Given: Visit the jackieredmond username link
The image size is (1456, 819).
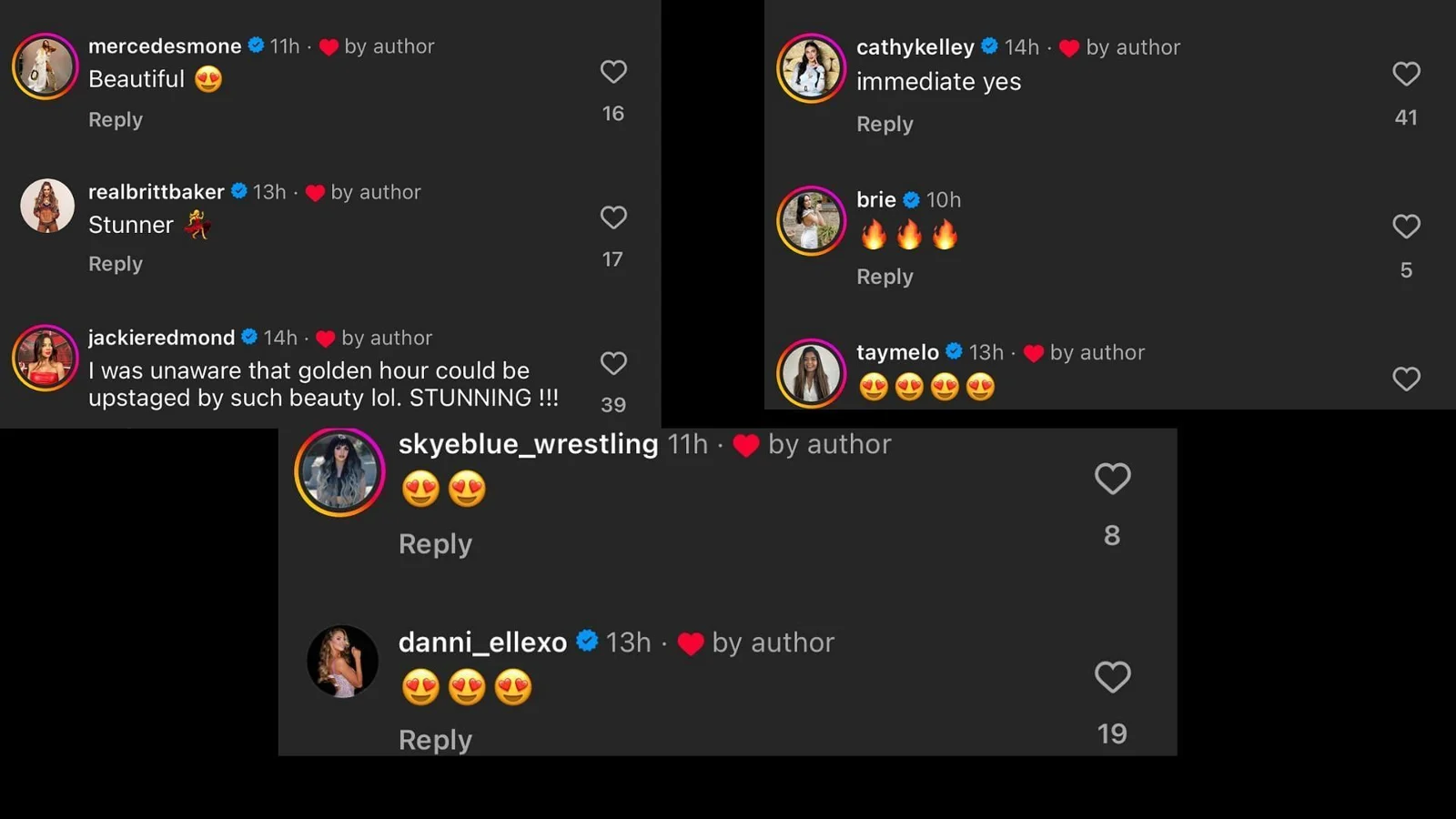Looking at the screenshot, I should tap(161, 338).
